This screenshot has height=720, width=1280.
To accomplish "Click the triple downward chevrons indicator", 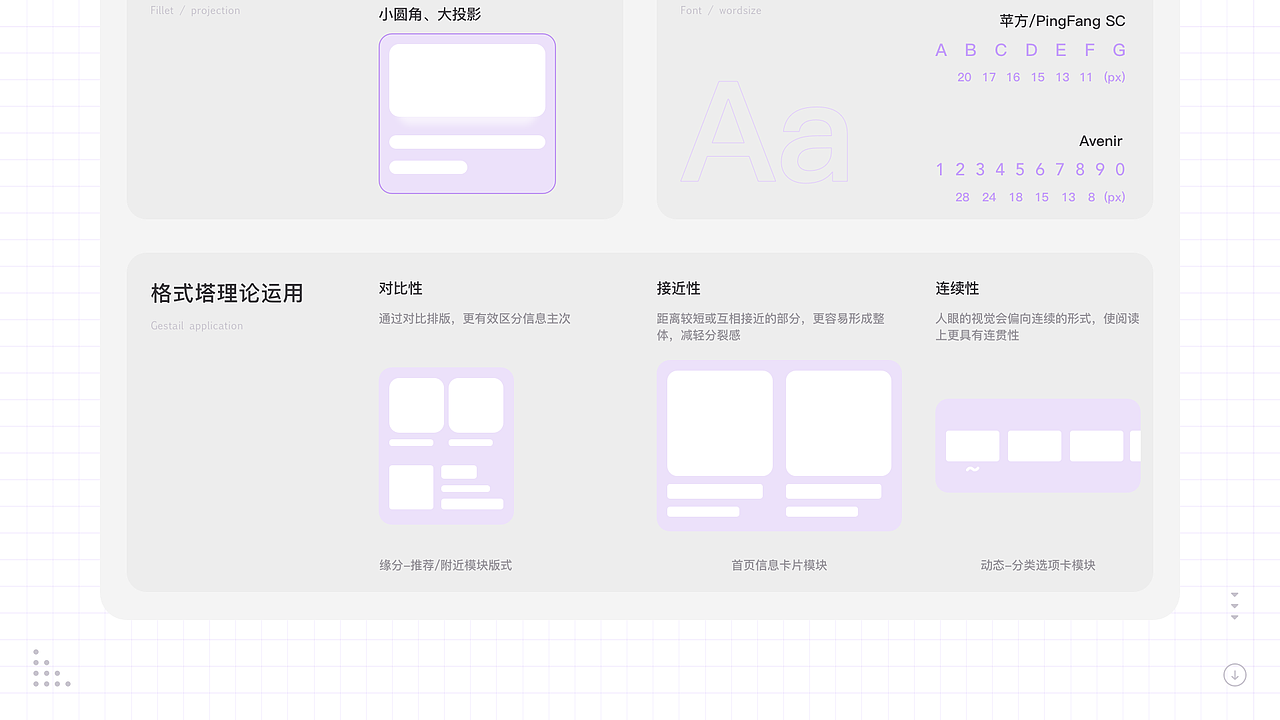I will (1235, 606).
